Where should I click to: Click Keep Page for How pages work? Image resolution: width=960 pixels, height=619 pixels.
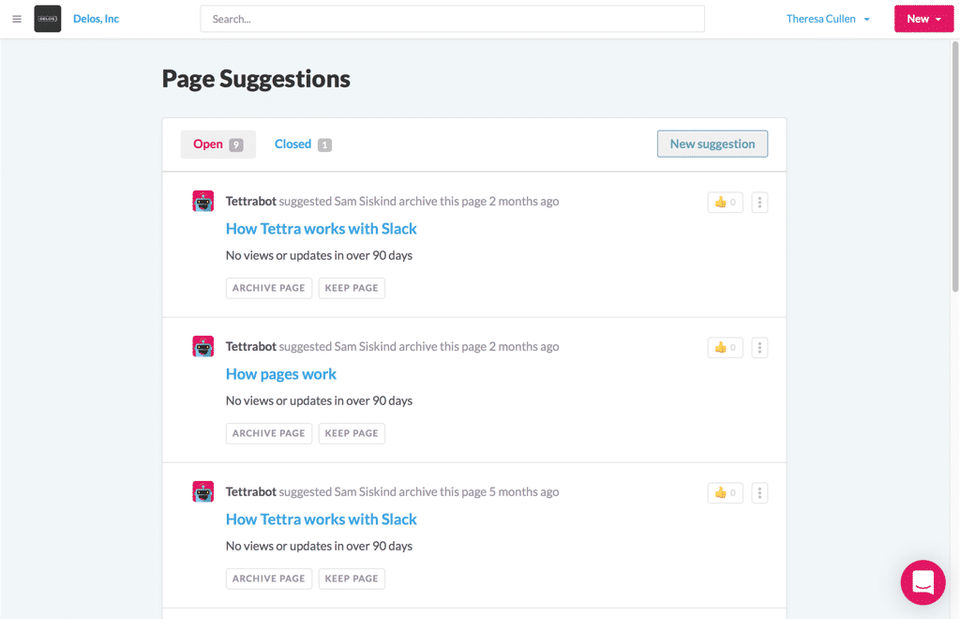[x=352, y=433]
